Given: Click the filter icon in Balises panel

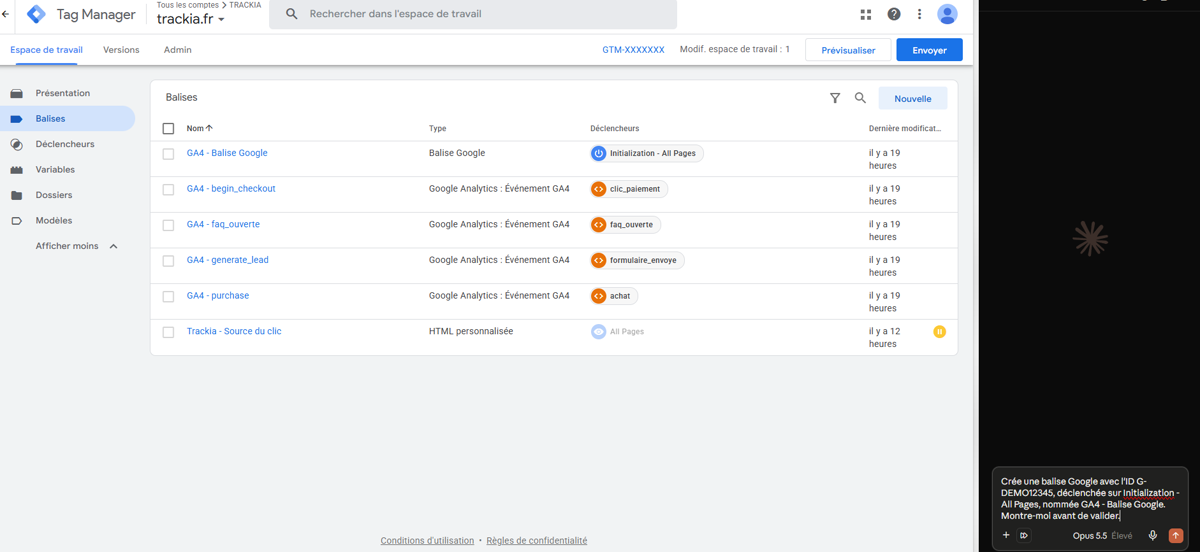Looking at the screenshot, I should [835, 98].
